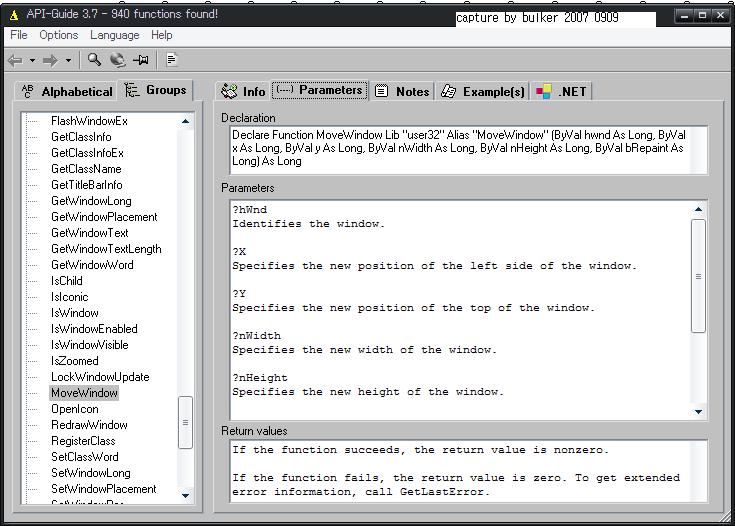Open the Language menu

click(114, 35)
